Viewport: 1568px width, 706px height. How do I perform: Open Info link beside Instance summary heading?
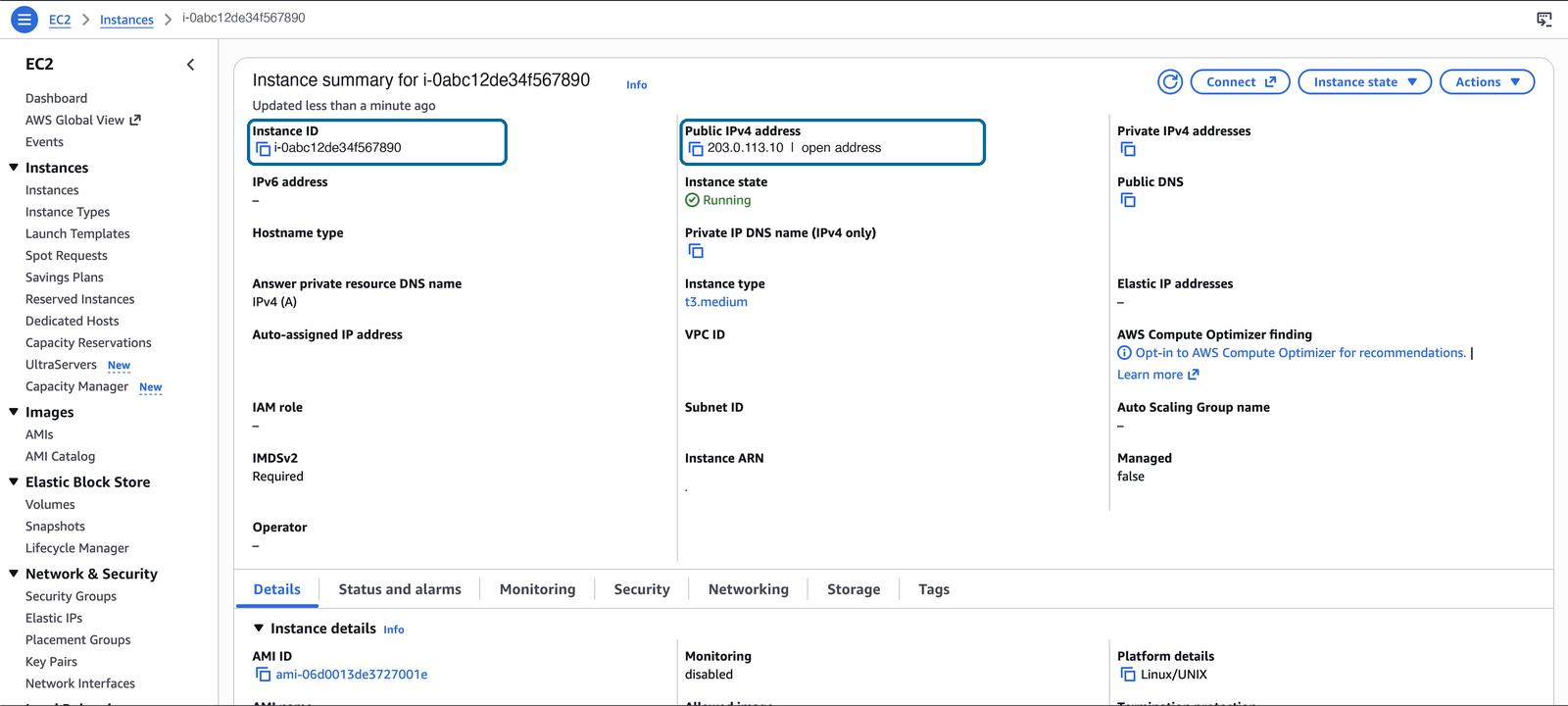(637, 85)
